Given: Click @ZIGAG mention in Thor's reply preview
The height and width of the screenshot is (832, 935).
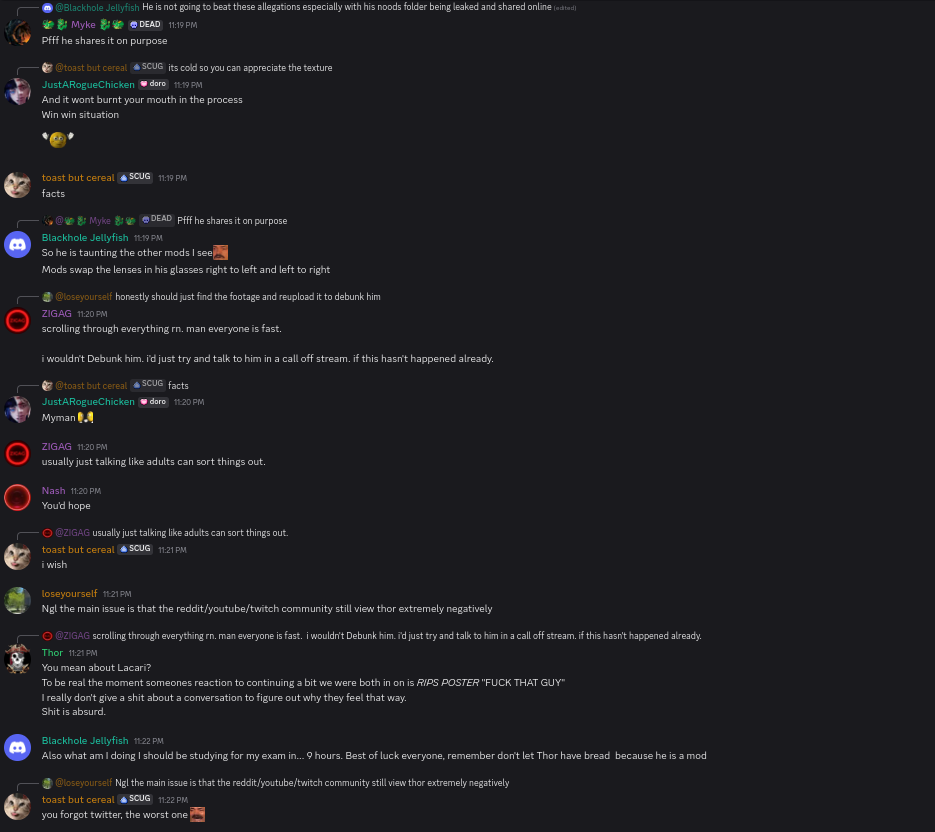Looking at the screenshot, I should [x=72, y=636].
